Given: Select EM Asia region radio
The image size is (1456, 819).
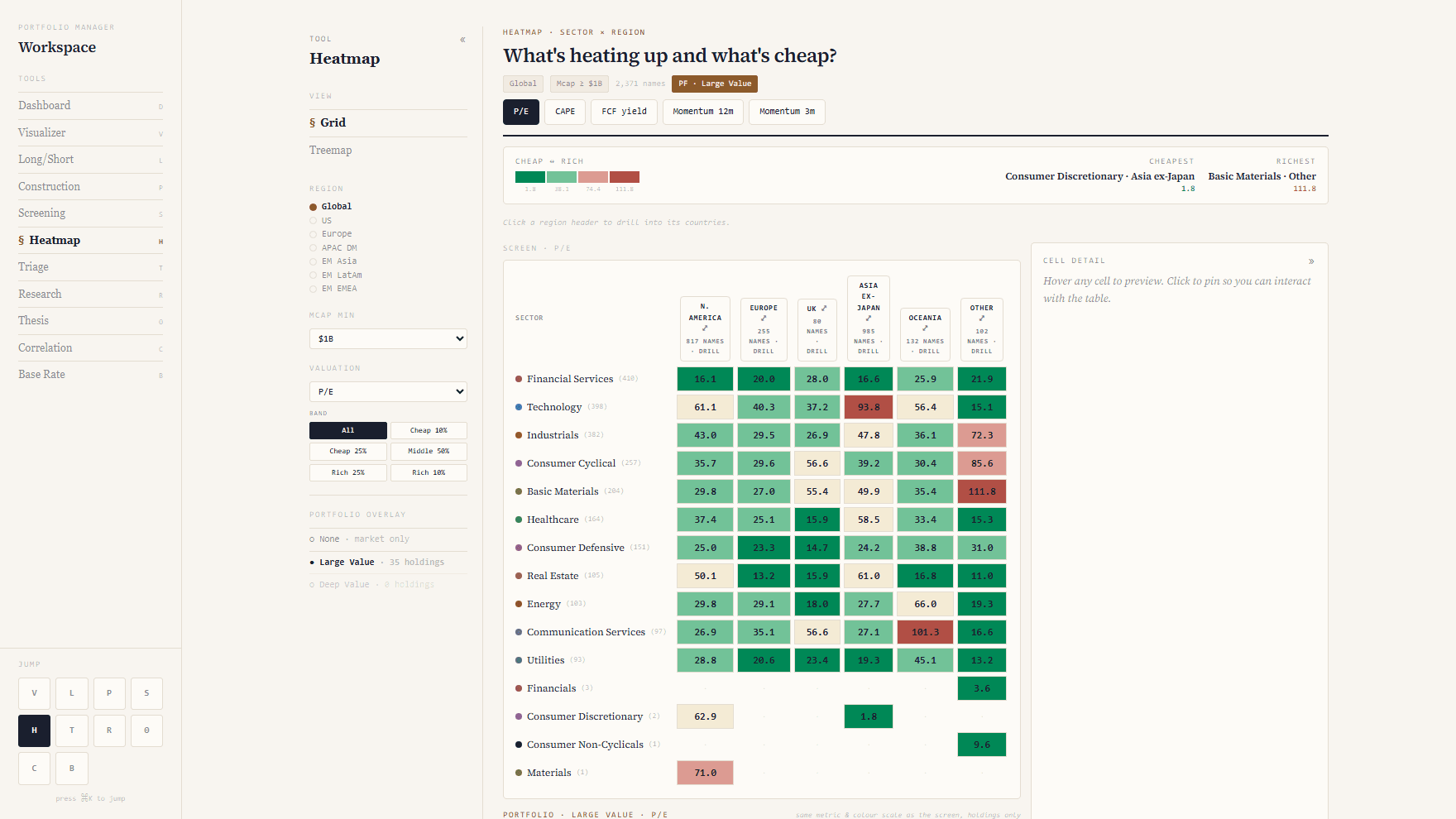Looking at the screenshot, I should [x=314, y=261].
